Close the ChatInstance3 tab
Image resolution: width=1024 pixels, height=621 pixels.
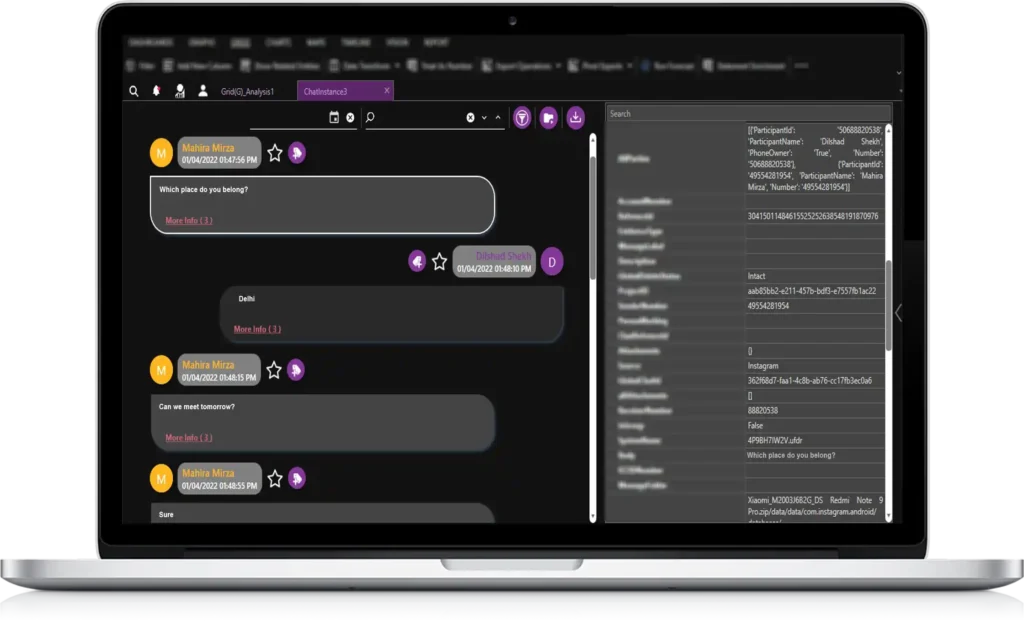point(387,91)
